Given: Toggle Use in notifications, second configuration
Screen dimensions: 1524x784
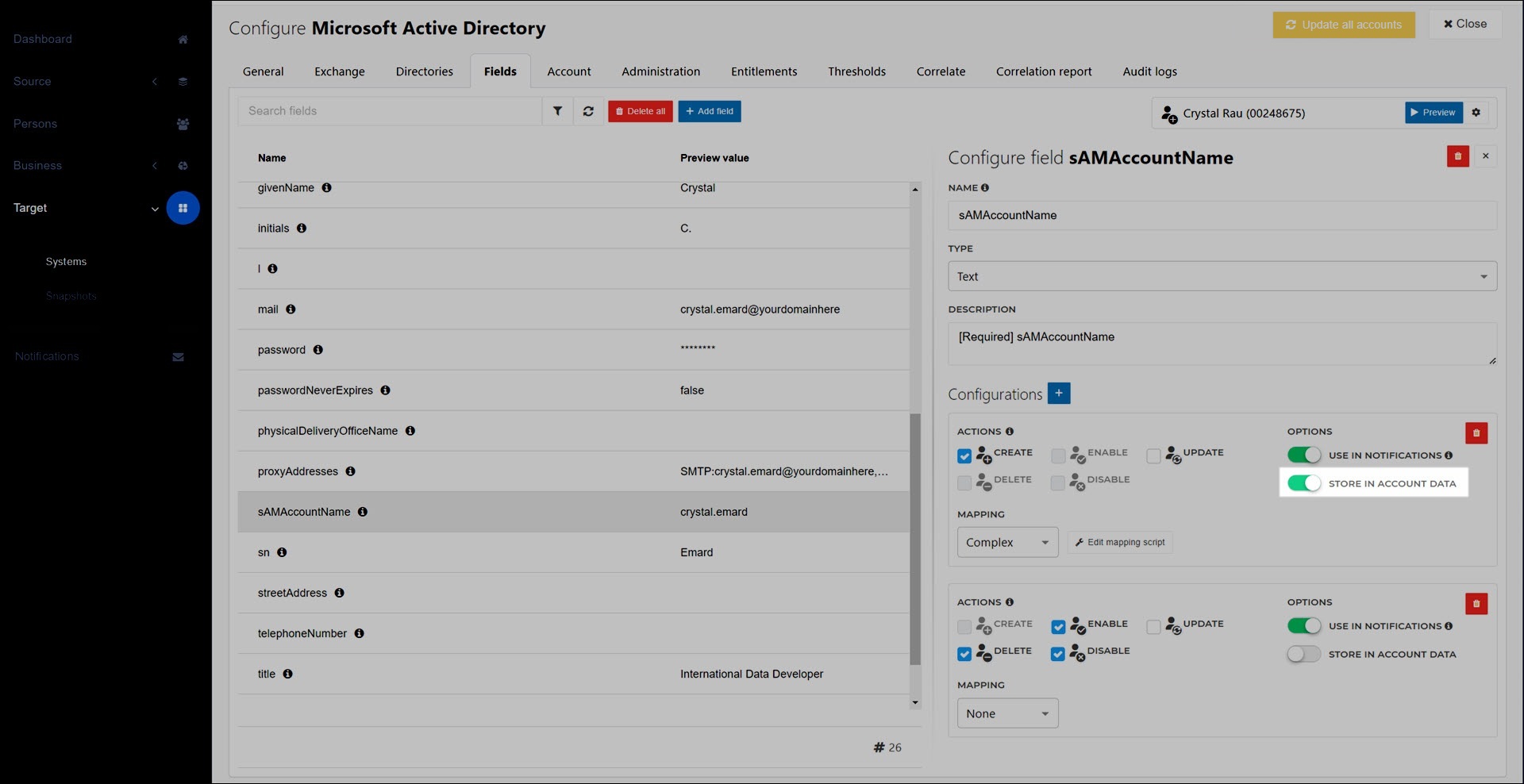Looking at the screenshot, I should coord(1303,626).
